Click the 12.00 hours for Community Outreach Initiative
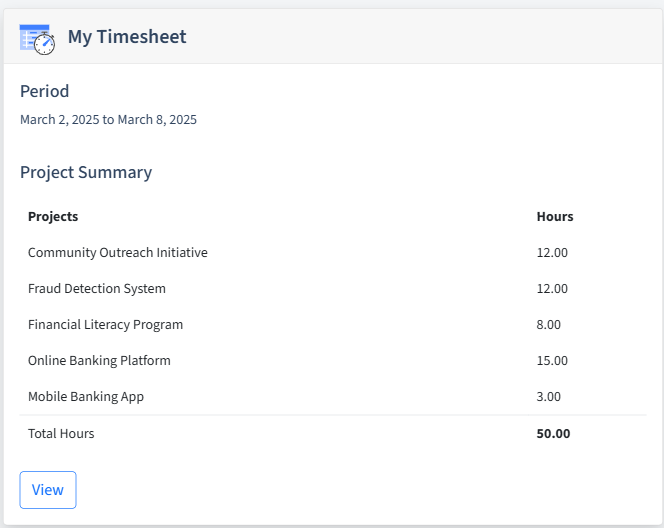664x528 pixels. [x=552, y=252]
